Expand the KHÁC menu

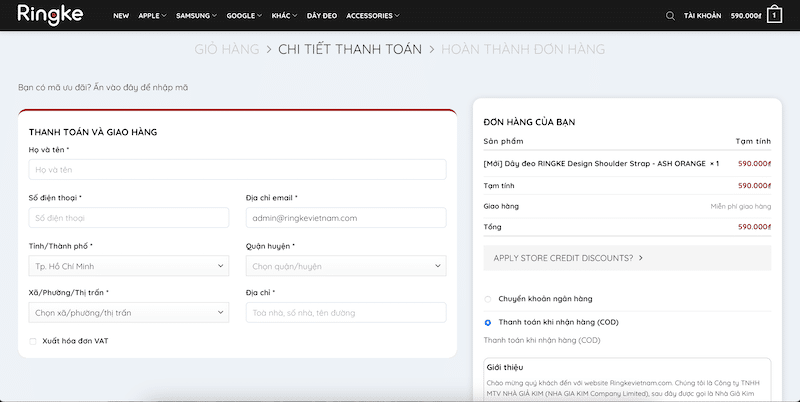284,16
